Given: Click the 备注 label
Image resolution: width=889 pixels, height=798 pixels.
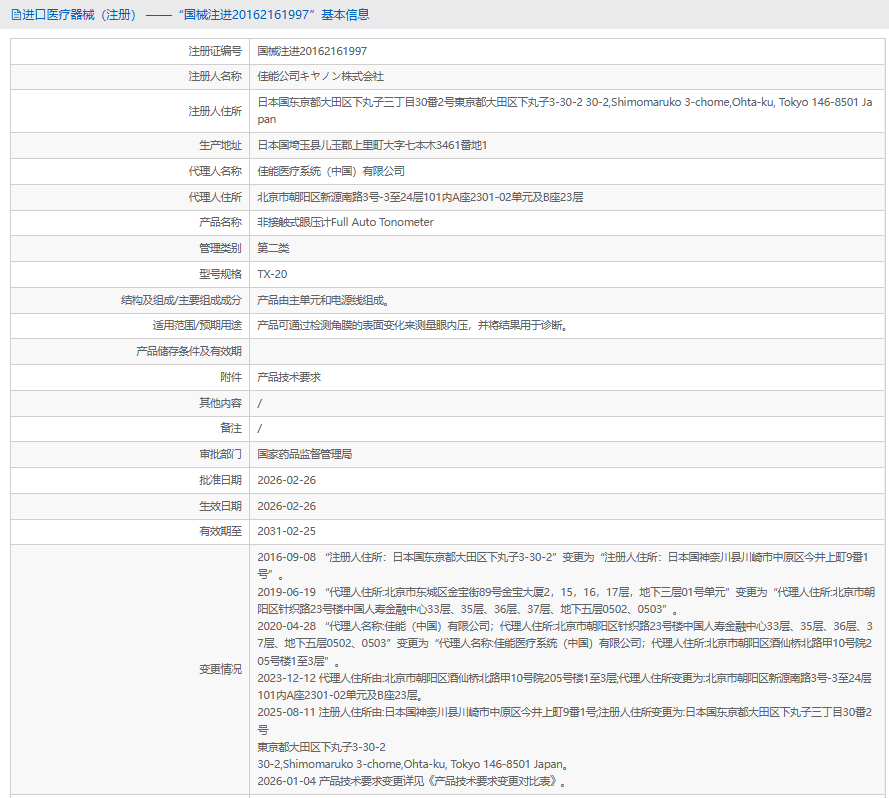Looking at the screenshot, I should click(x=231, y=428).
